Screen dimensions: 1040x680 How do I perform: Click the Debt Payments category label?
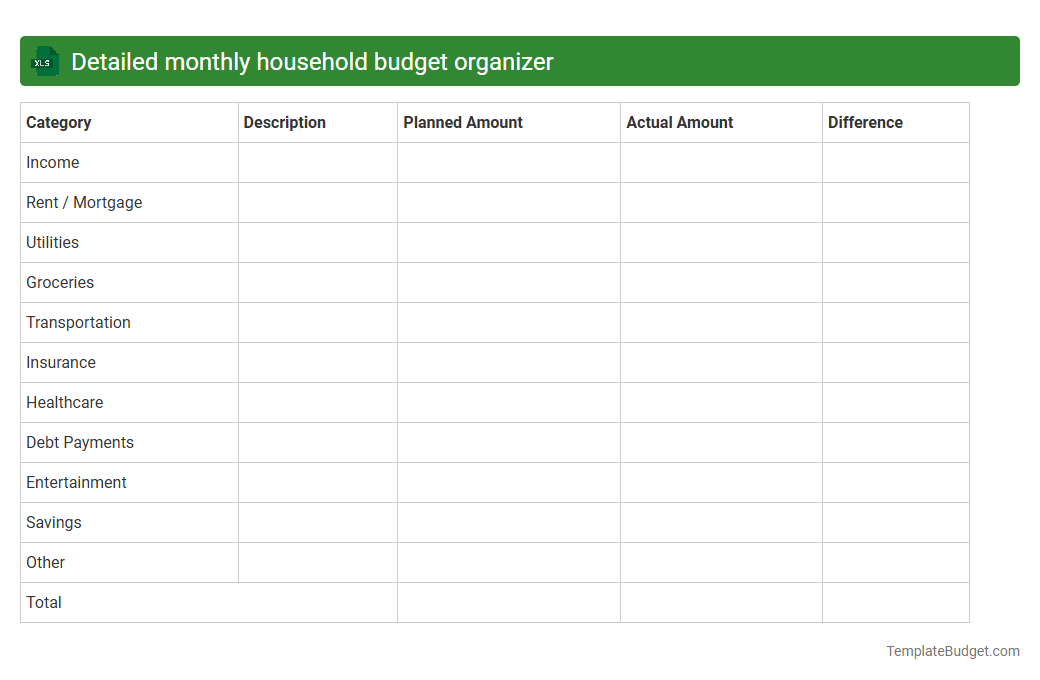point(80,442)
